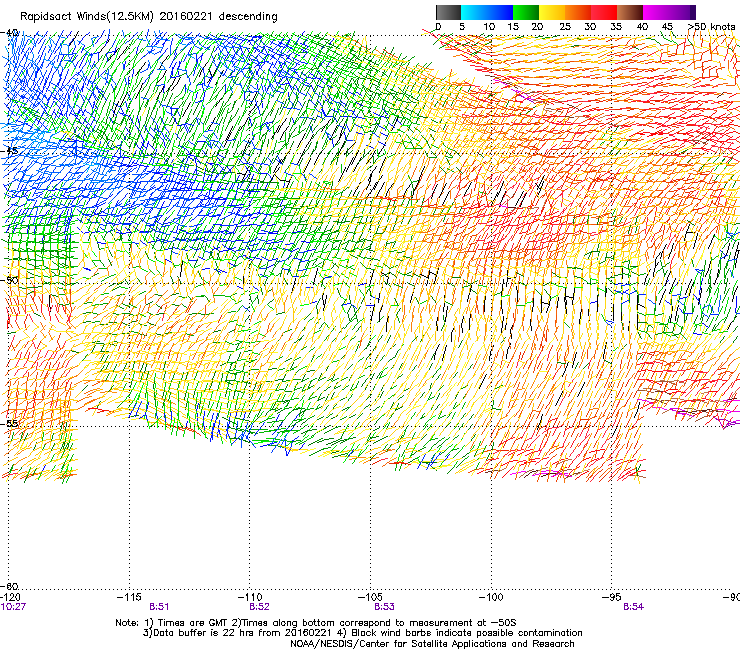This screenshot has height=650, width=740.
Task: Click the 8:54 swath time label
Action: [633, 607]
